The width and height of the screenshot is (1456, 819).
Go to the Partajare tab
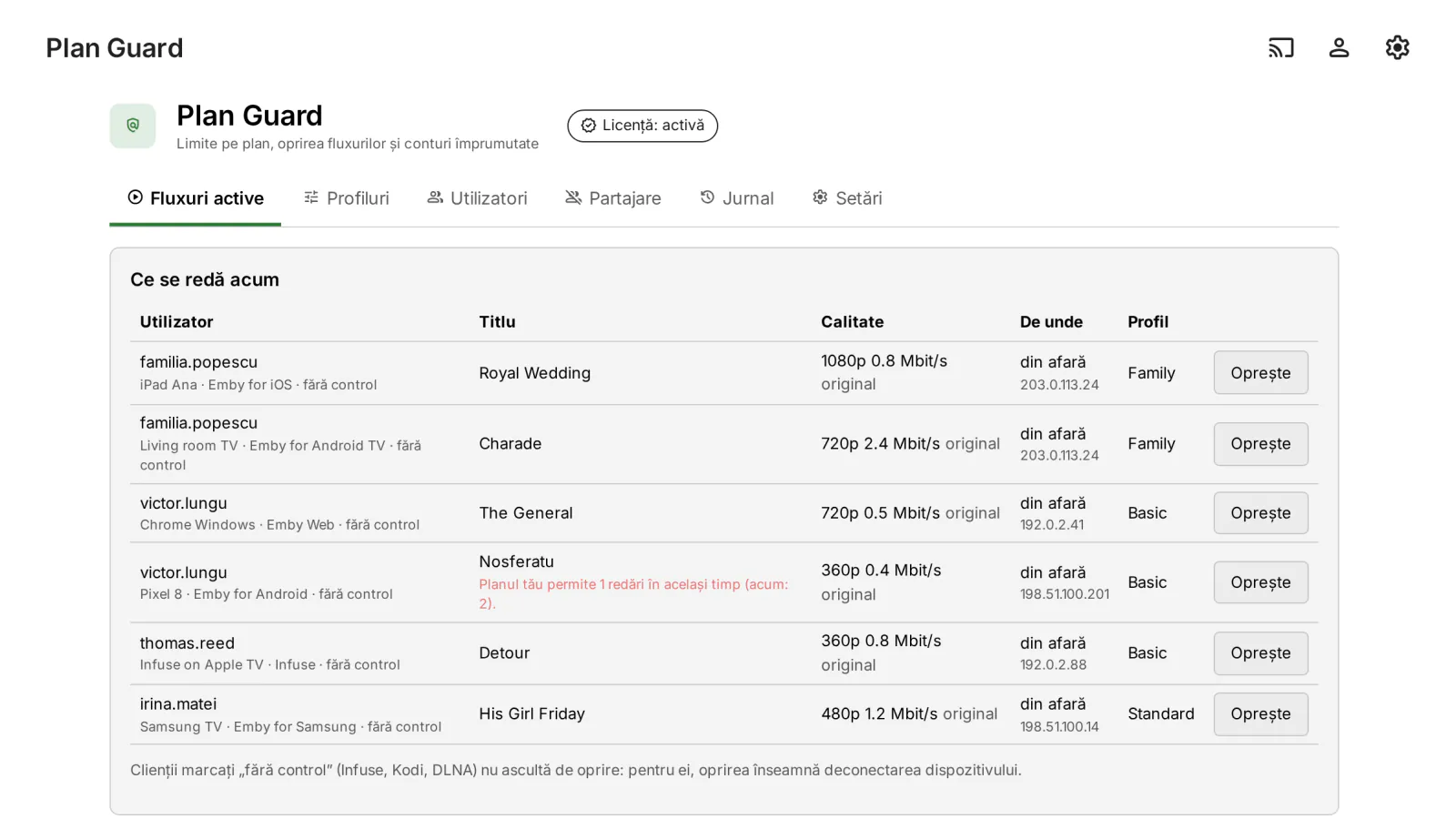coord(613,198)
